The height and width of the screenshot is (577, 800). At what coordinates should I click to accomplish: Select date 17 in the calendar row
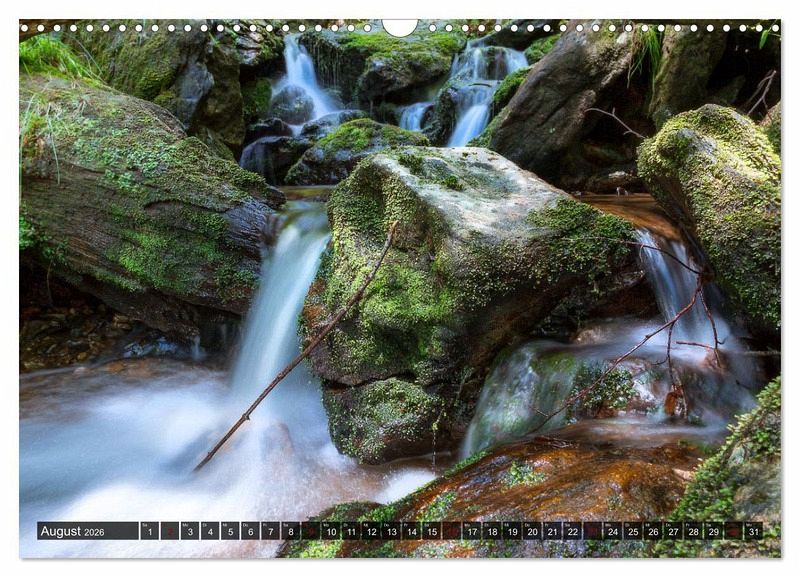472,531
